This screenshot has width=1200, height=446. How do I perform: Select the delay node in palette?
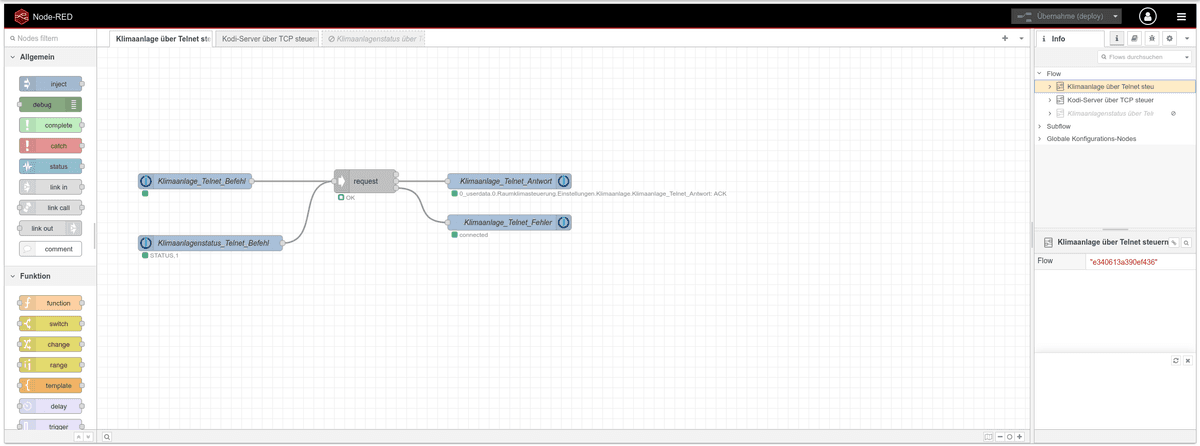51,406
